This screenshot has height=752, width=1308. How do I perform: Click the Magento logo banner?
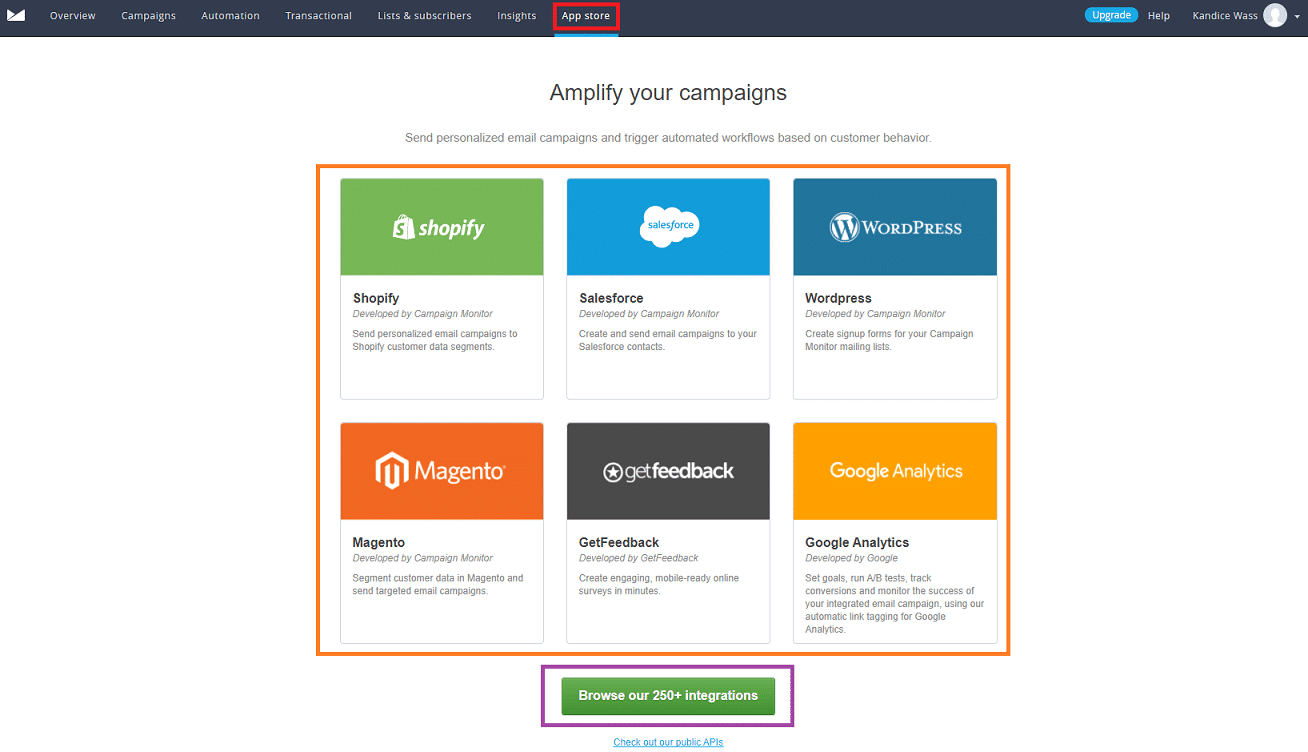(442, 471)
